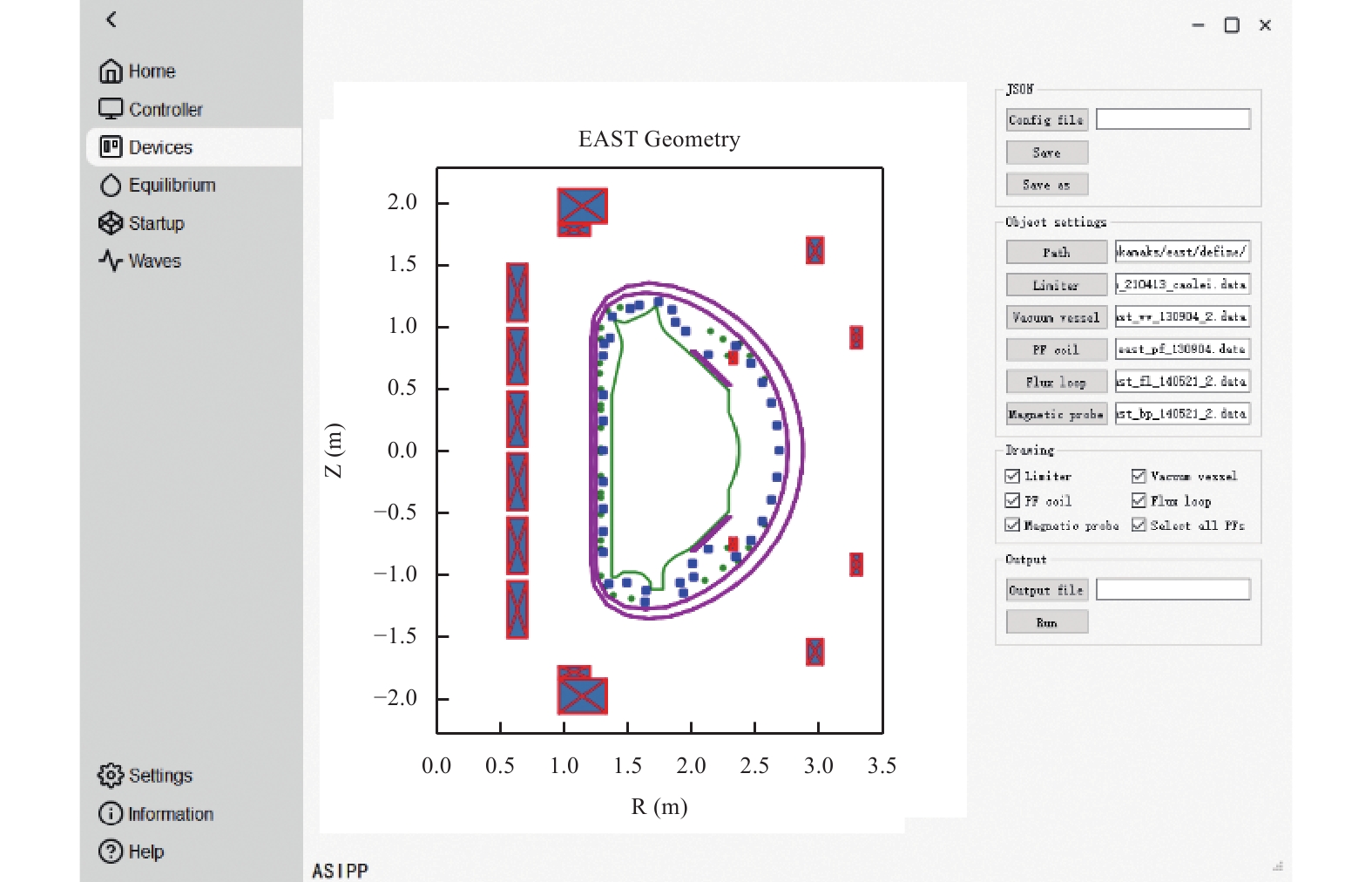Open the Settings gear icon
Screen dimensions: 1372x882
point(111,775)
